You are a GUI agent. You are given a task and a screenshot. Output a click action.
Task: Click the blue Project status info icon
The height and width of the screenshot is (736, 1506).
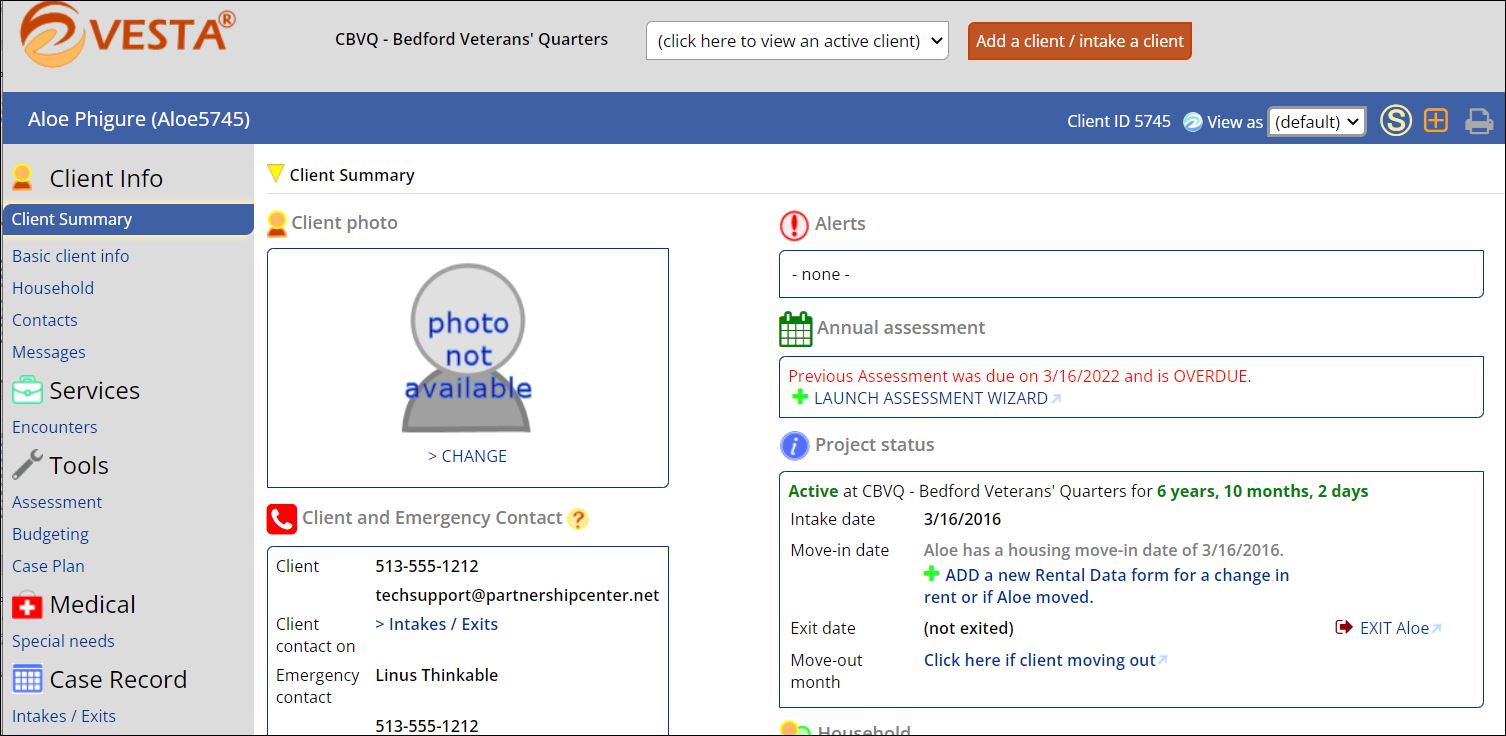tap(794, 446)
